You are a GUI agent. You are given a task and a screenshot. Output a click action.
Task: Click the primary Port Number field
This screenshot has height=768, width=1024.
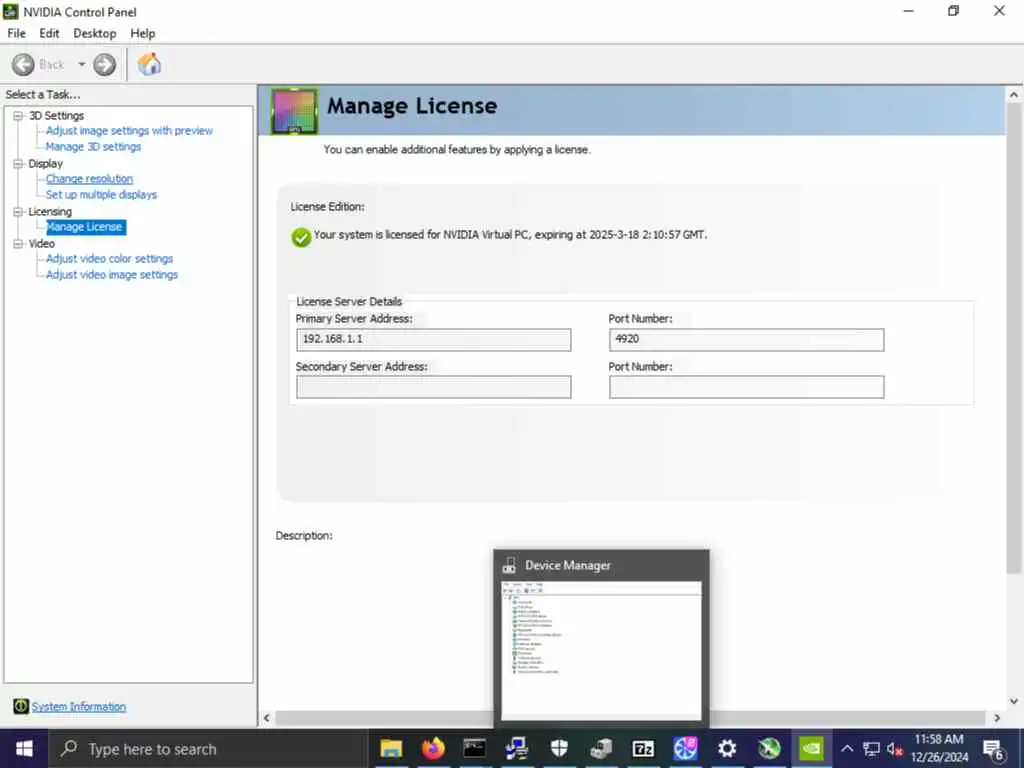click(x=746, y=340)
